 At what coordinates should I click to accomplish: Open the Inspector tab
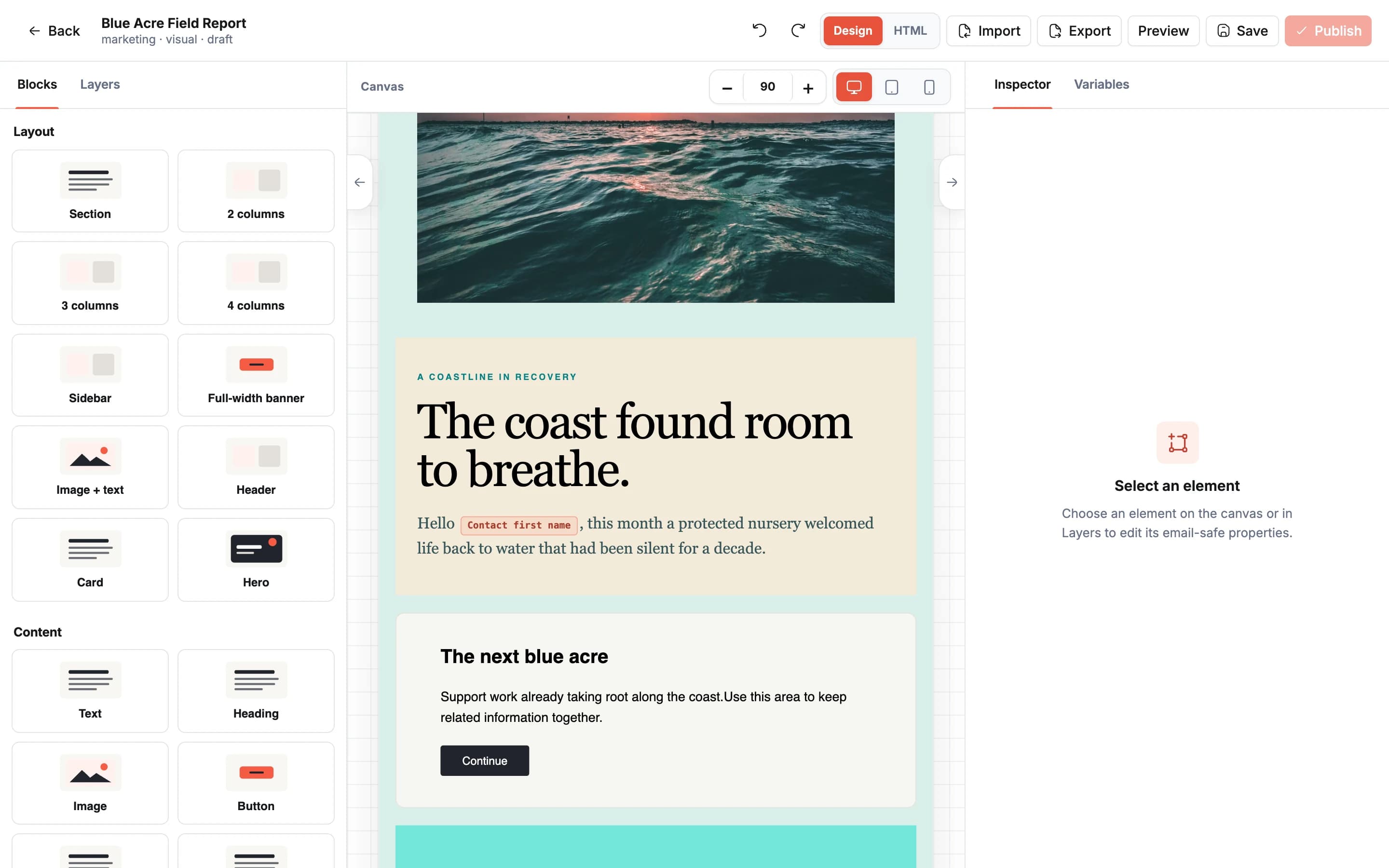tap(1022, 84)
